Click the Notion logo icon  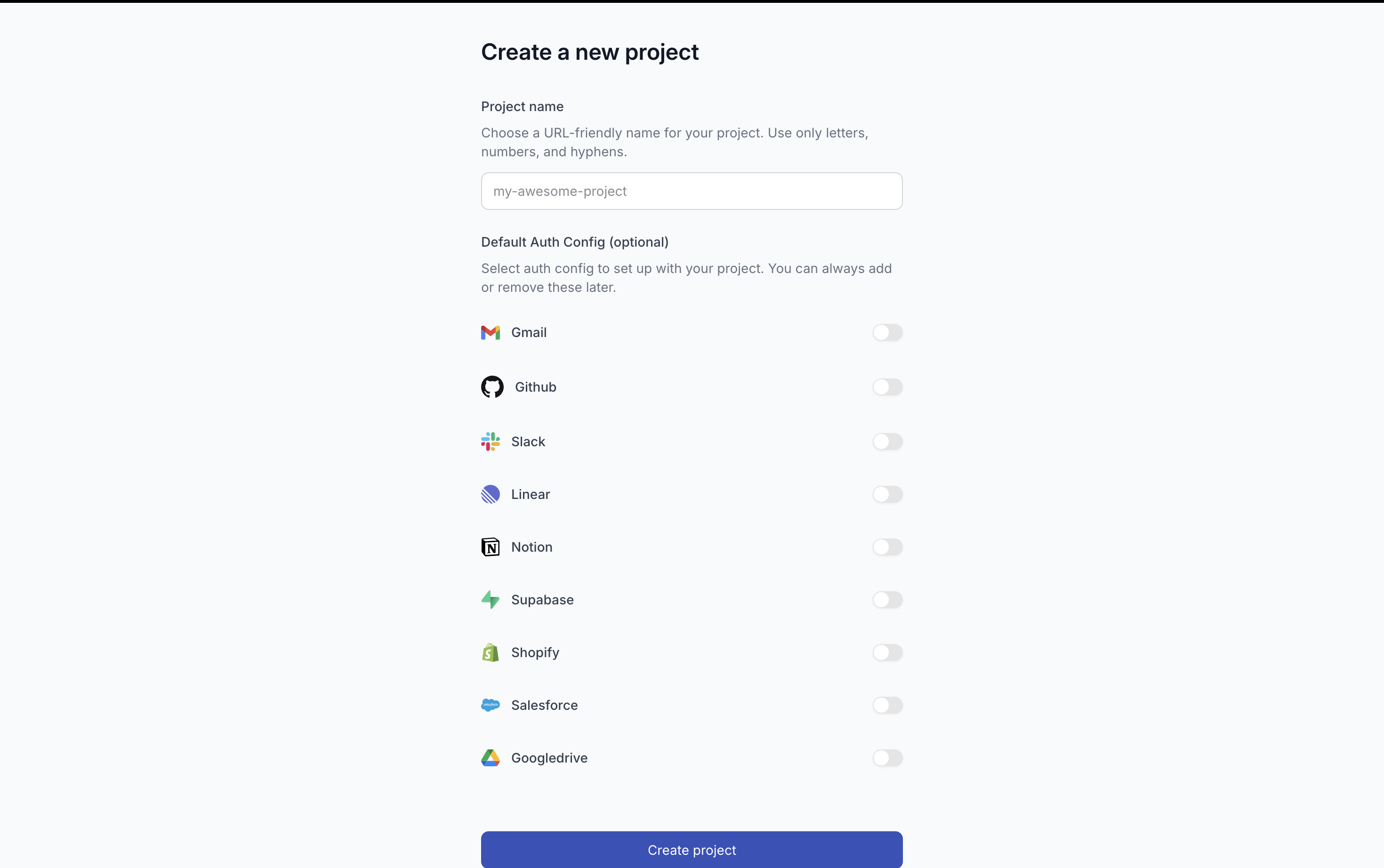490,547
